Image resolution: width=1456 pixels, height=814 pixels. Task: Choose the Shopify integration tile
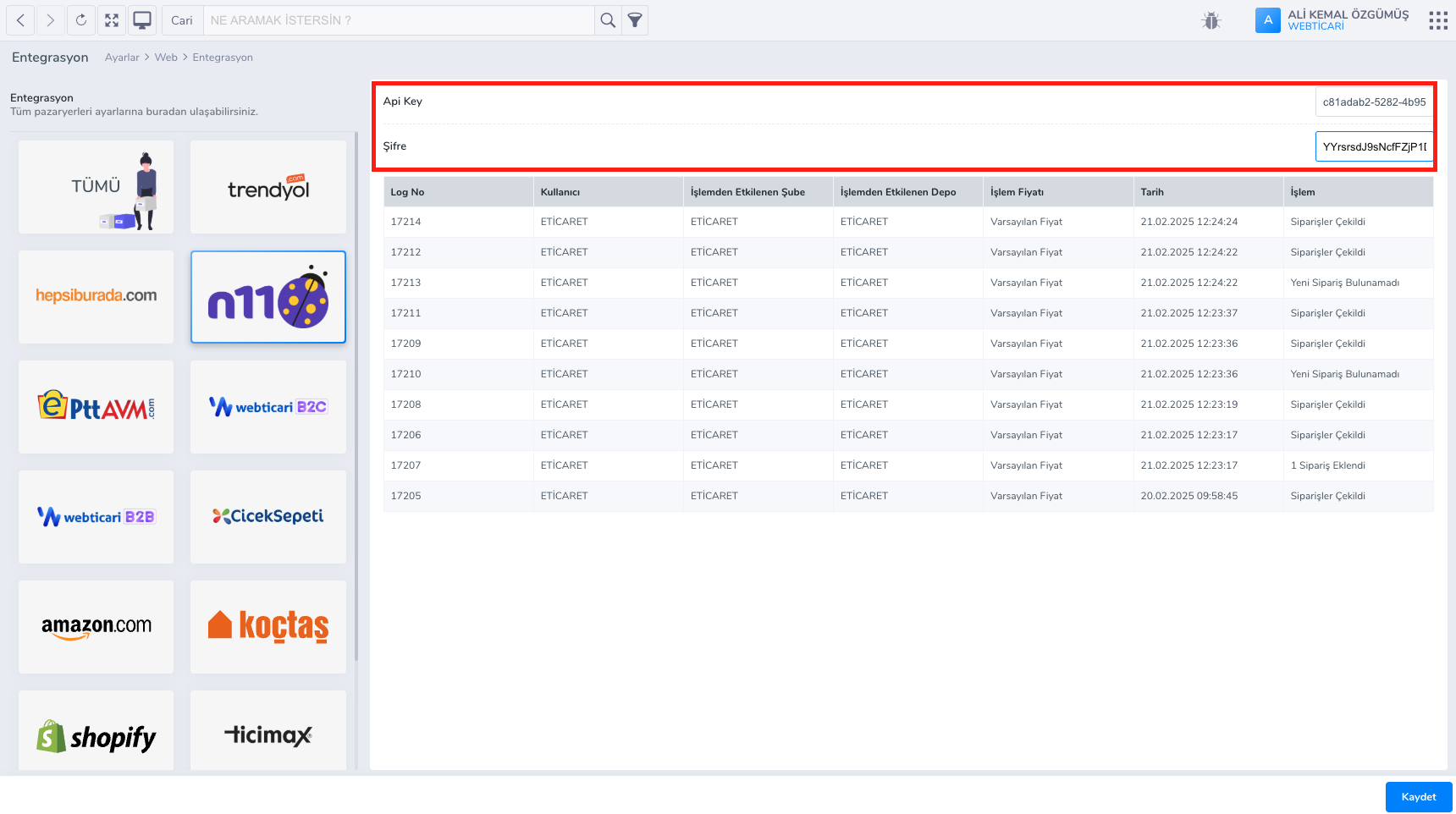pyautogui.click(x=97, y=734)
